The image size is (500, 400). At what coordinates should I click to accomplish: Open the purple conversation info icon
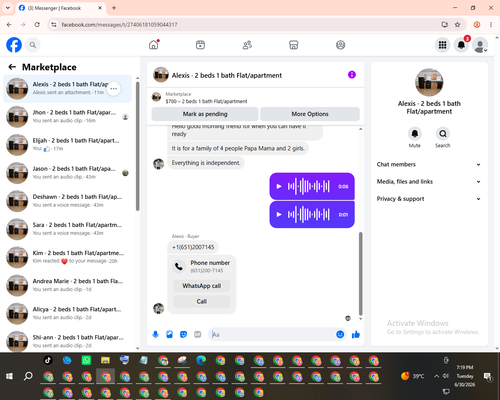point(352,75)
